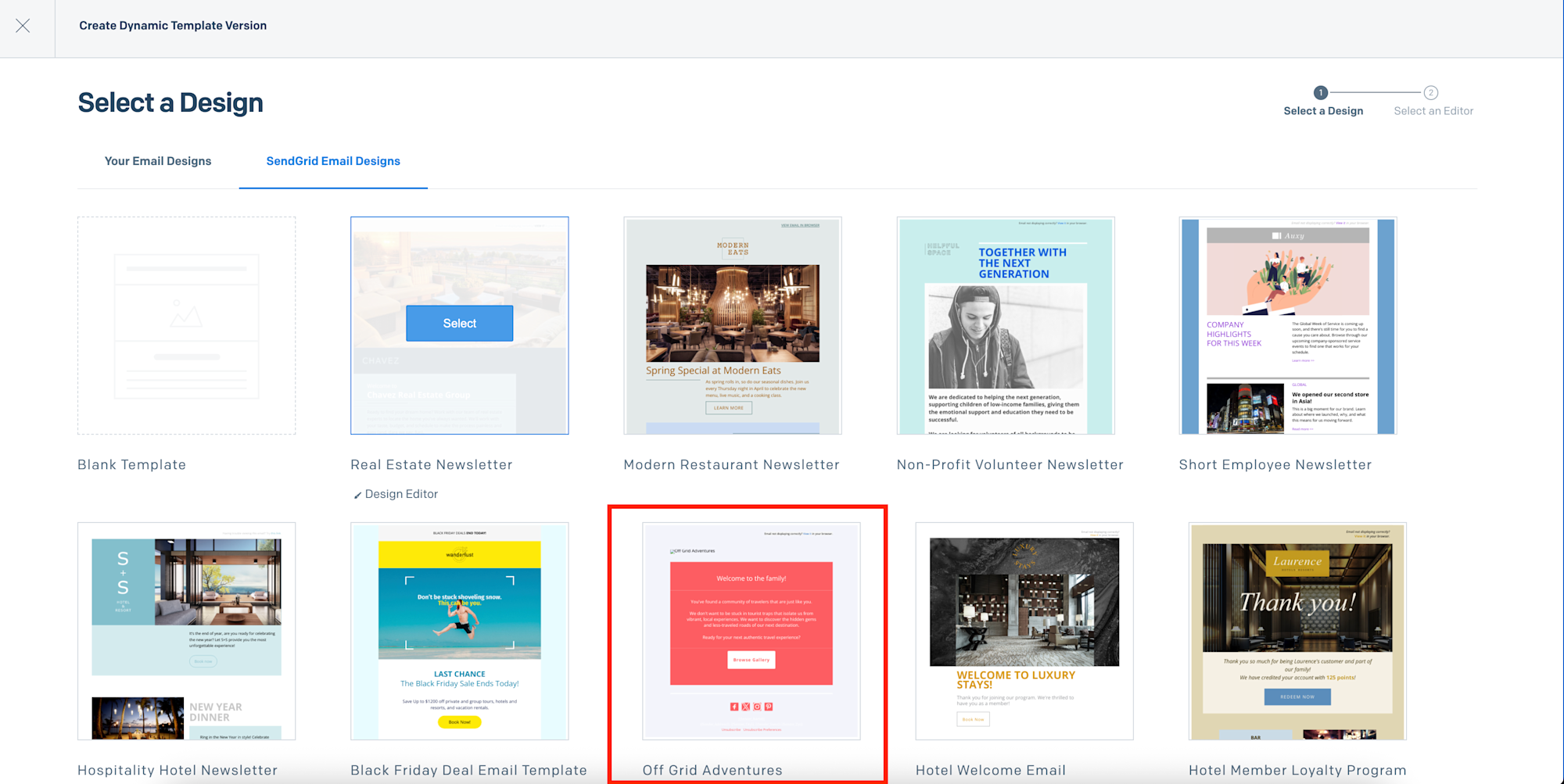
Task: Choose the Hospitality Hotel Newsletter thumbnail
Action: point(186,631)
